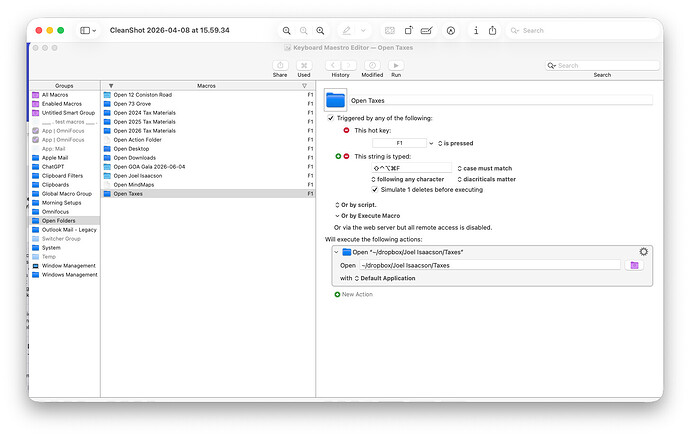Click the large Open Taxes macro folder icon
Image resolution: width=690 pixels, height=437 pixels.
tap(336, 100)
